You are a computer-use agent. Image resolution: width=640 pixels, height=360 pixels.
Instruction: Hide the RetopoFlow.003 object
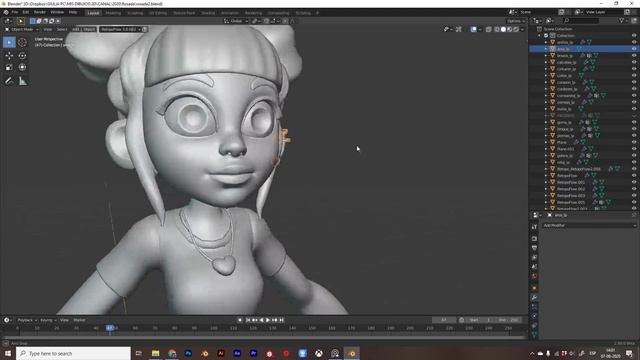(x=634, y=196)
